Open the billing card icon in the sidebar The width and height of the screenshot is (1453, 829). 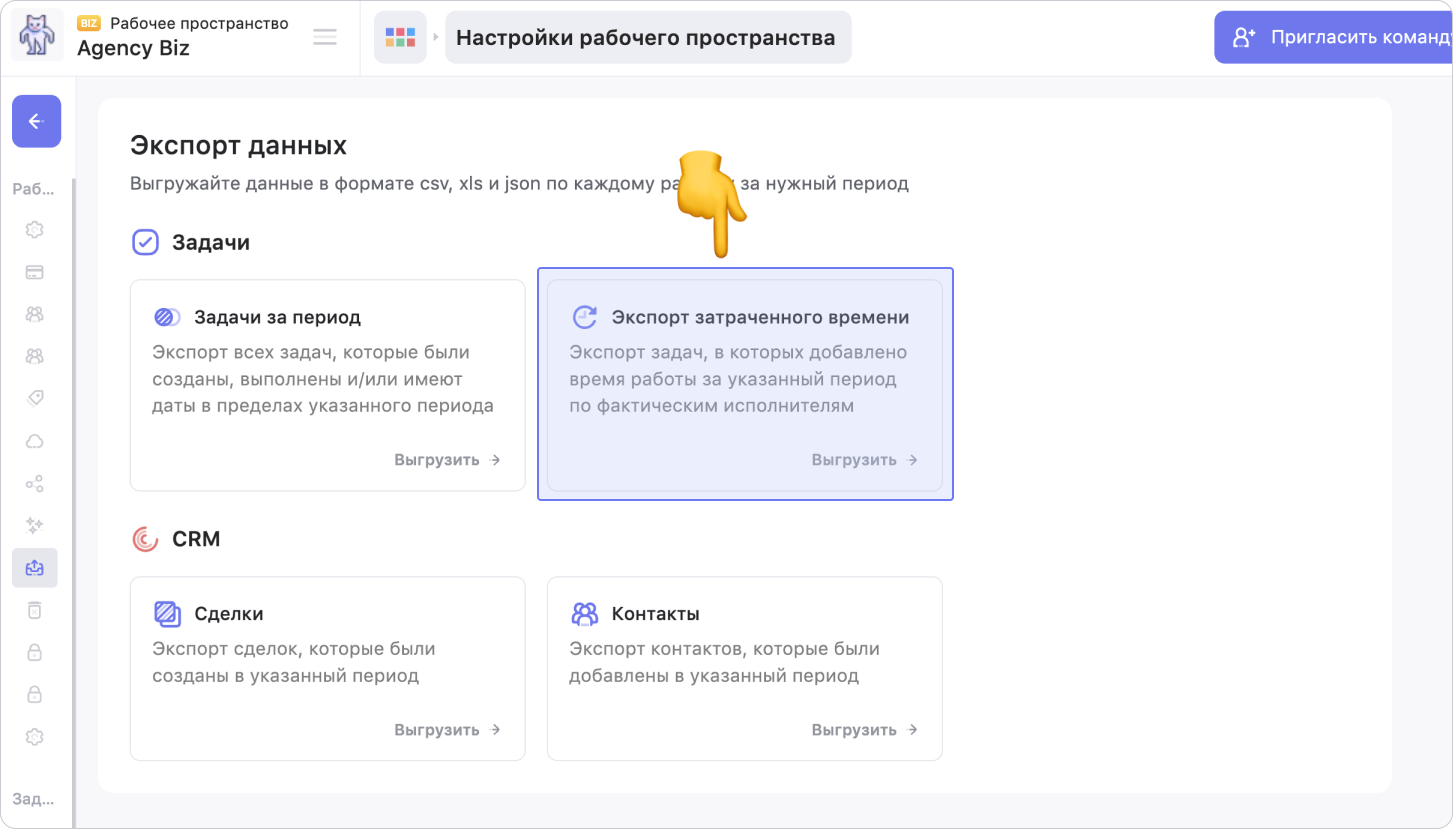coord(34,272)
